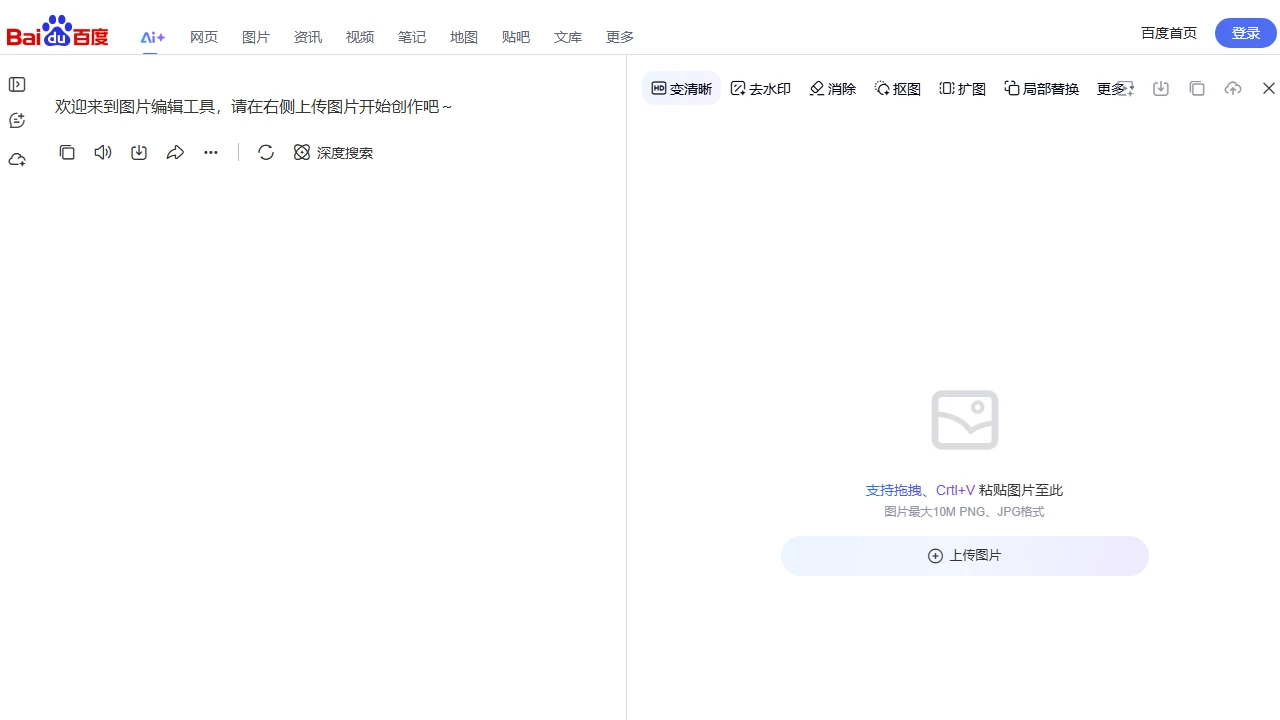Viewport: 1280px width, 720px height.
Task: Switch to the 图片 tab
Action: tap(256, 37)
